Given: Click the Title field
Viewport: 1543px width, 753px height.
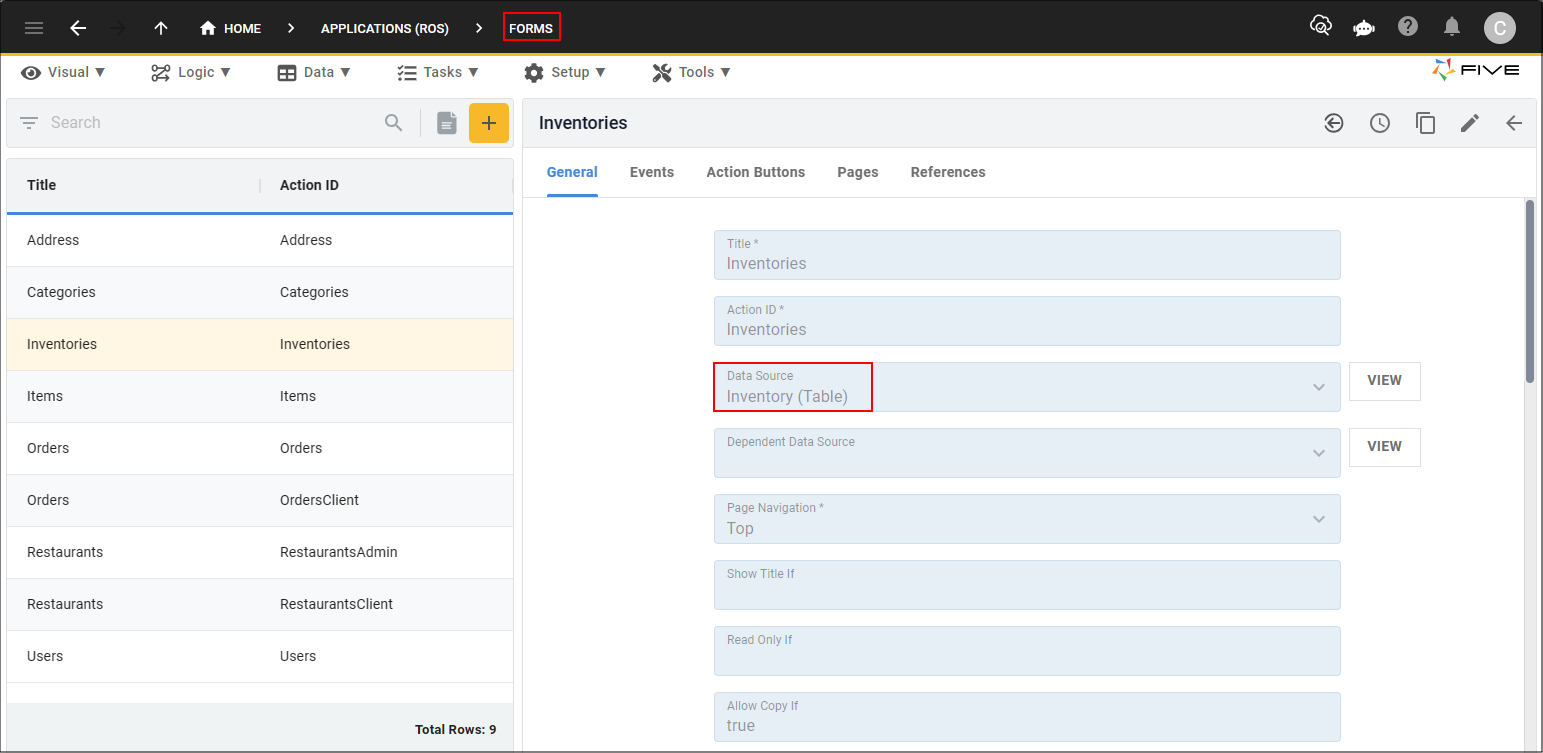Looking at the screenshot, I should [x=1027, y=255].
